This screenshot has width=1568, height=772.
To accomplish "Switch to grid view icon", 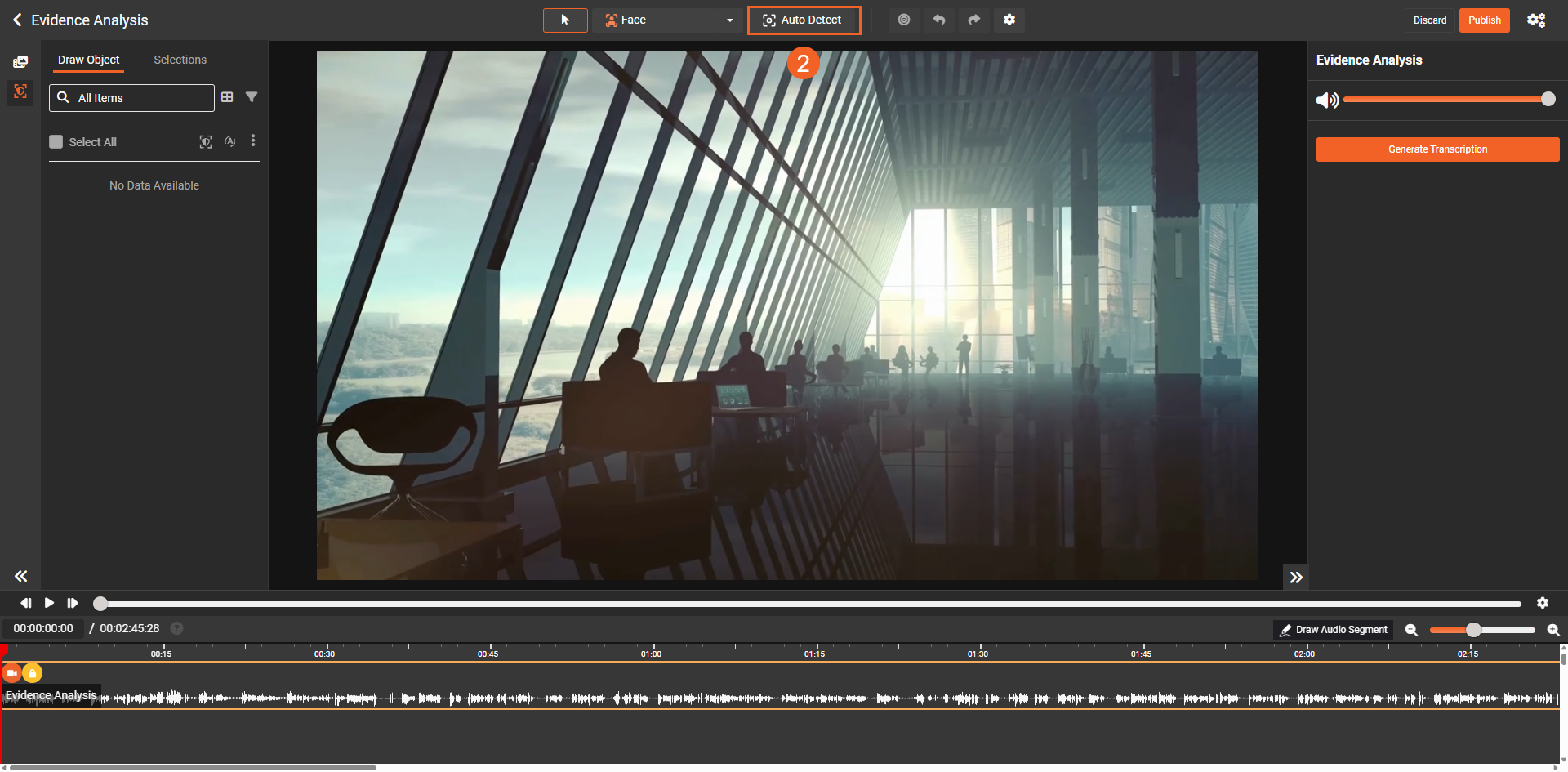I will (227, 97).
